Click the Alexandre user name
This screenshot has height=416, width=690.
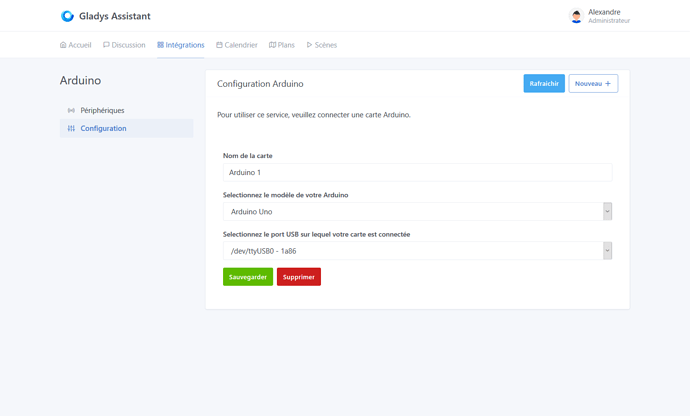coord(604,12)
